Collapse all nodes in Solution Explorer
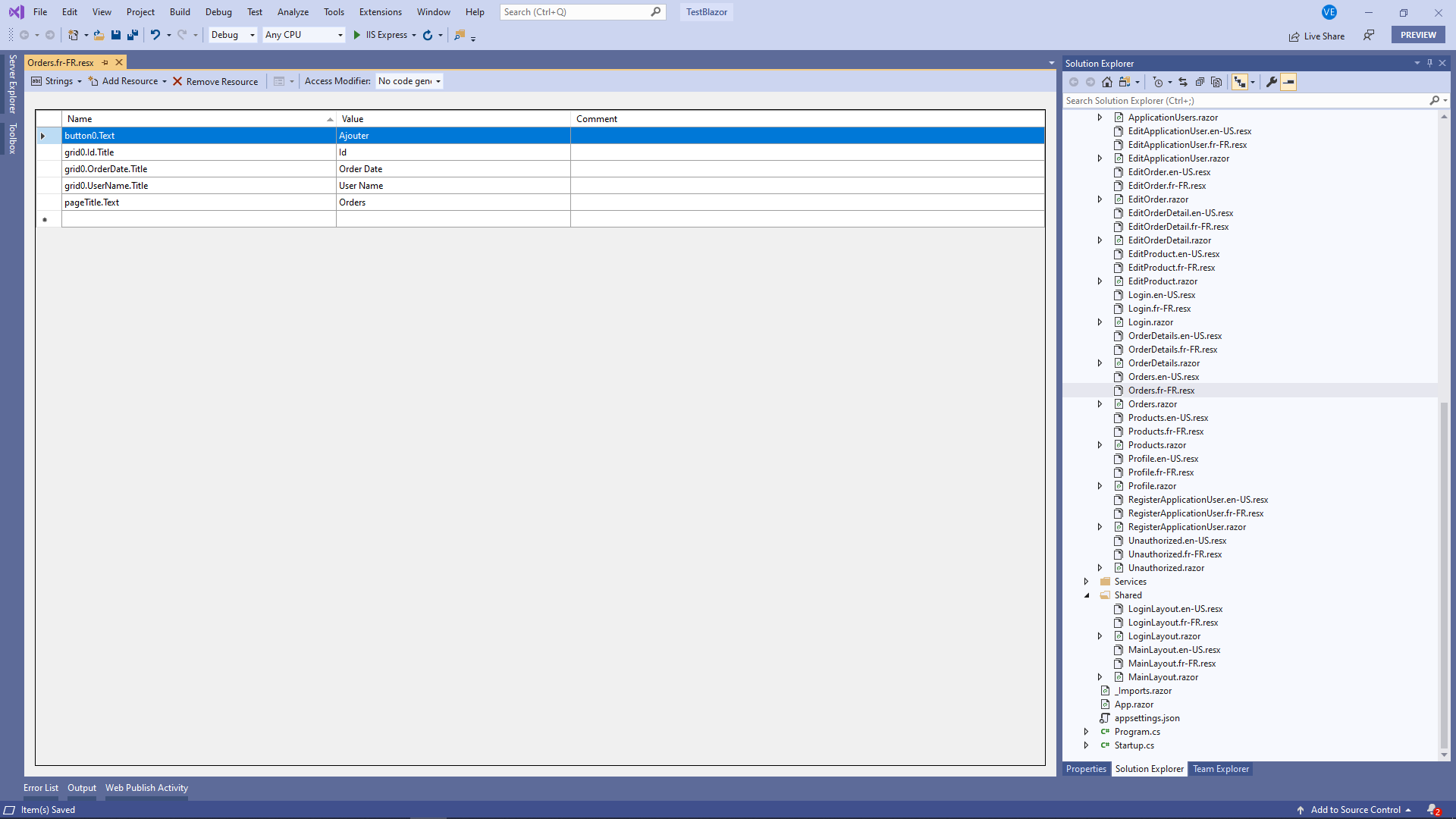The width and height of the screenshot is (1456, 819). (1200, 82)
